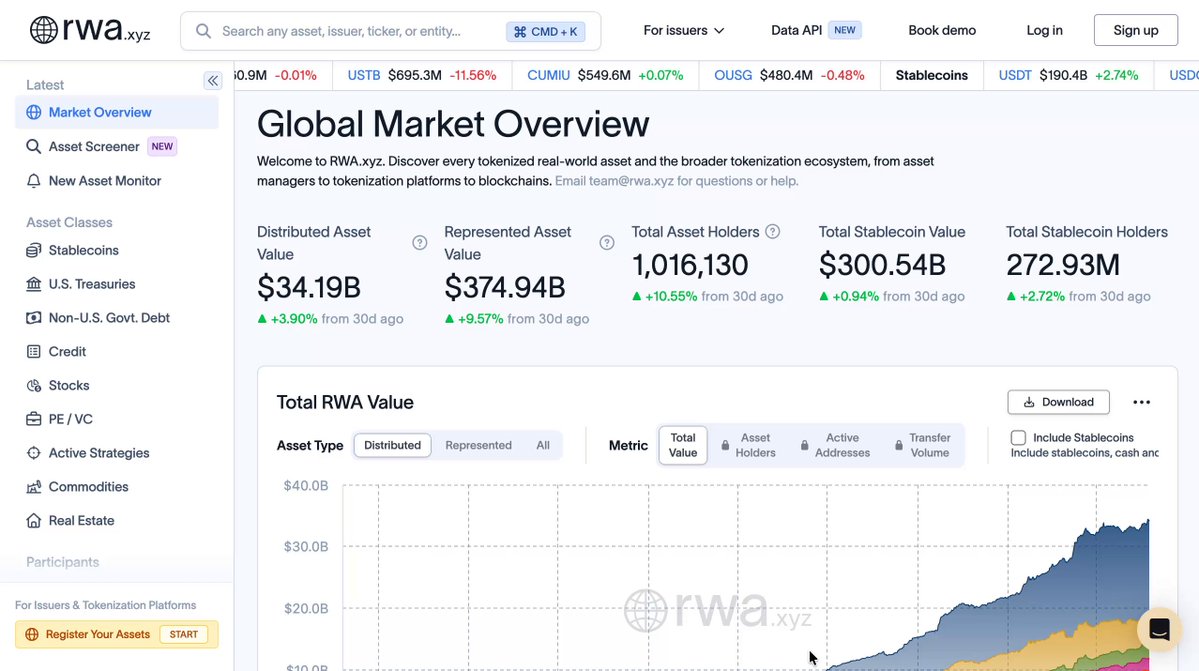Viewport: 1199px width, 671px height.
Task: Select the locked Active Addresses metric
Action: [x=835, y=446]
